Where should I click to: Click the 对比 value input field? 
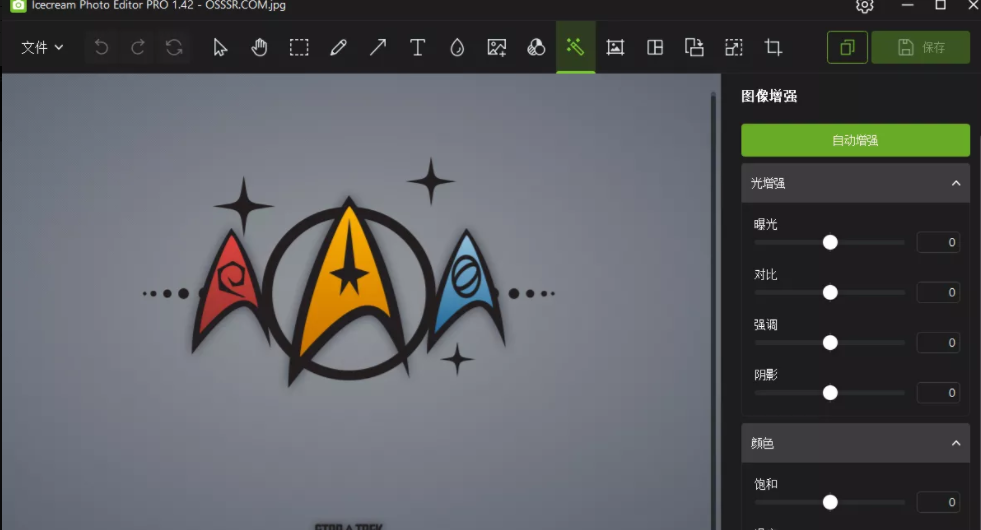point(938,292)
